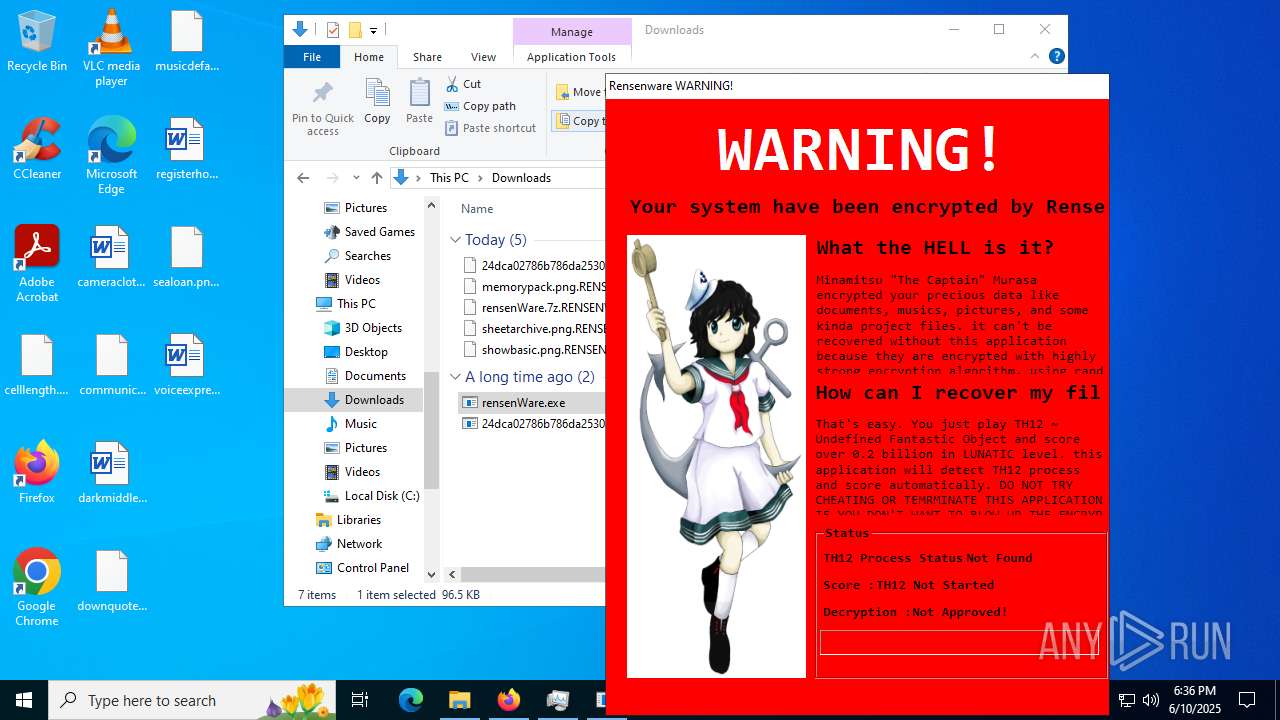Click the Firefox taskbar icon
This screenshot has width=1280, height=720.
click(508, 700)
